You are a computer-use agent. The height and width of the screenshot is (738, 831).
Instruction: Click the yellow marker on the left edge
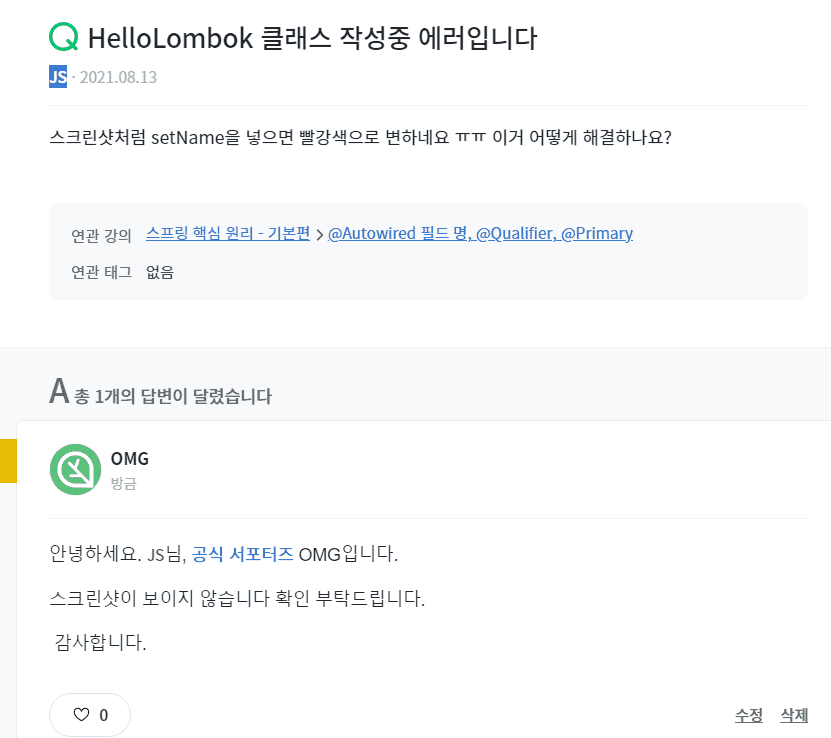coord(8,459)
